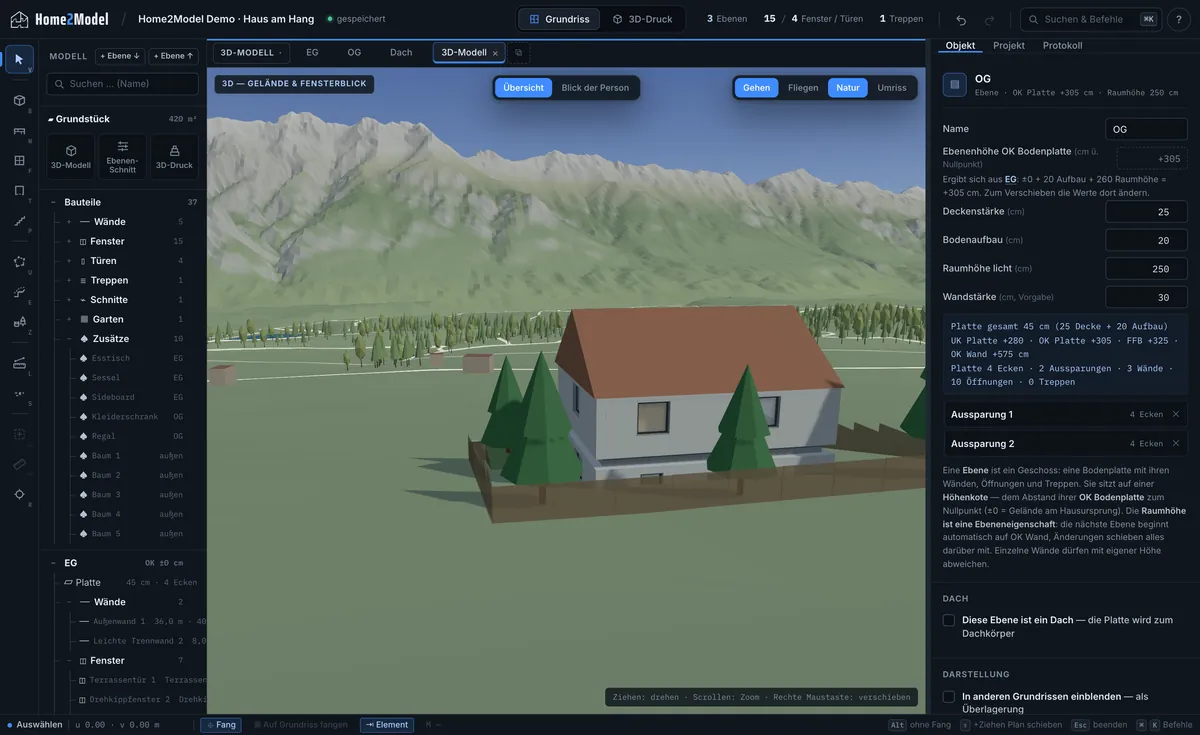Image resolution: width=1200 pixels, height=735 pixels.
Task: Click the model tree search field
Action: click(122, 84)
